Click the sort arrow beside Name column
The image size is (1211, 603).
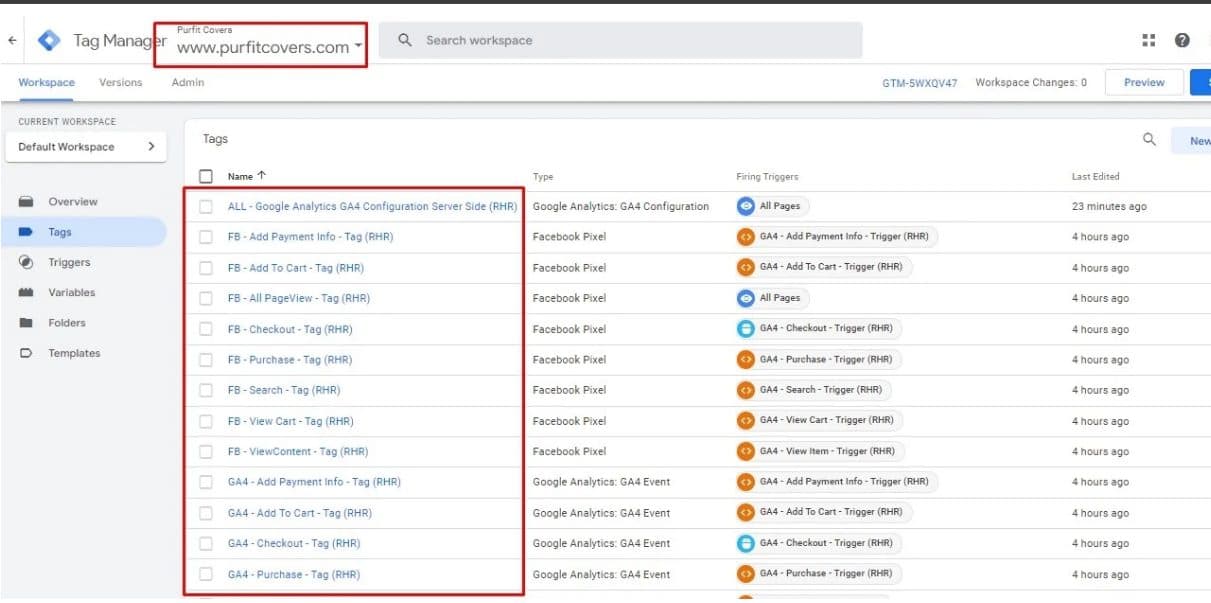pyautogui.click(x=262, y=176)
